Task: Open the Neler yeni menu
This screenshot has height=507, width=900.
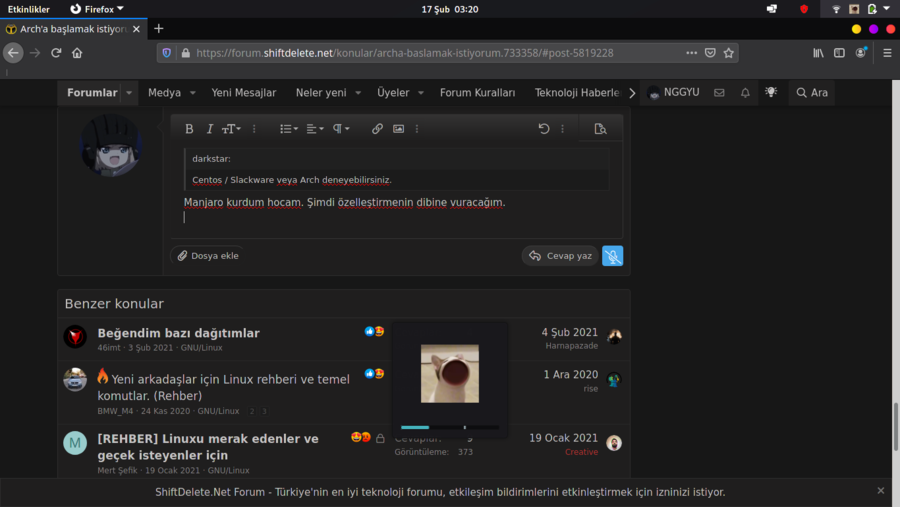Action: click(x=321, y=92)
